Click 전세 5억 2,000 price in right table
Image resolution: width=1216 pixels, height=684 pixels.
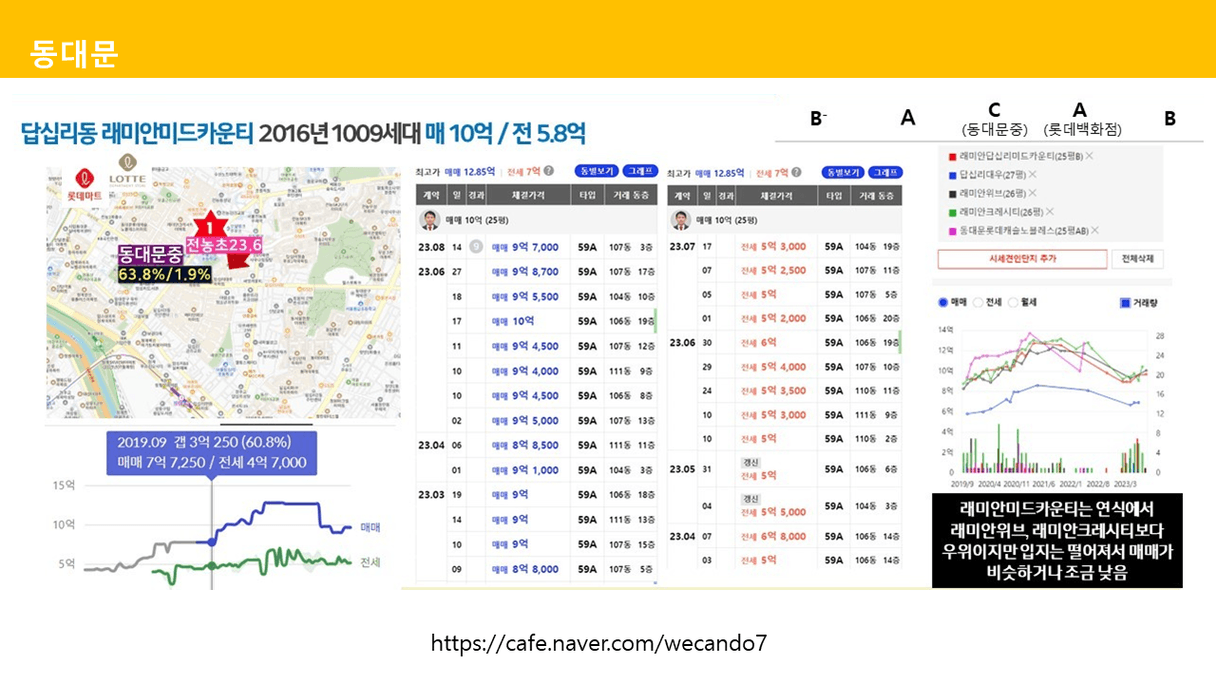click(773, 318)
